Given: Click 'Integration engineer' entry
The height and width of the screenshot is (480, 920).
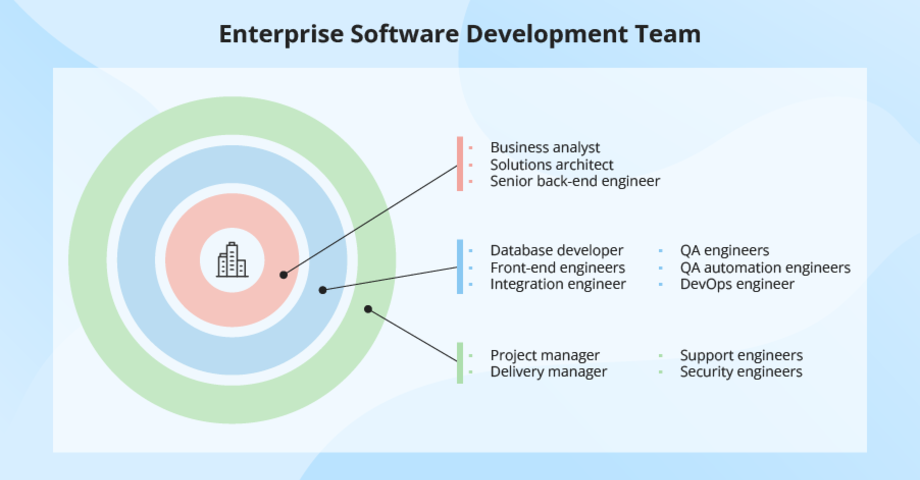Looking at the screenshot, I should coord(558,284).
